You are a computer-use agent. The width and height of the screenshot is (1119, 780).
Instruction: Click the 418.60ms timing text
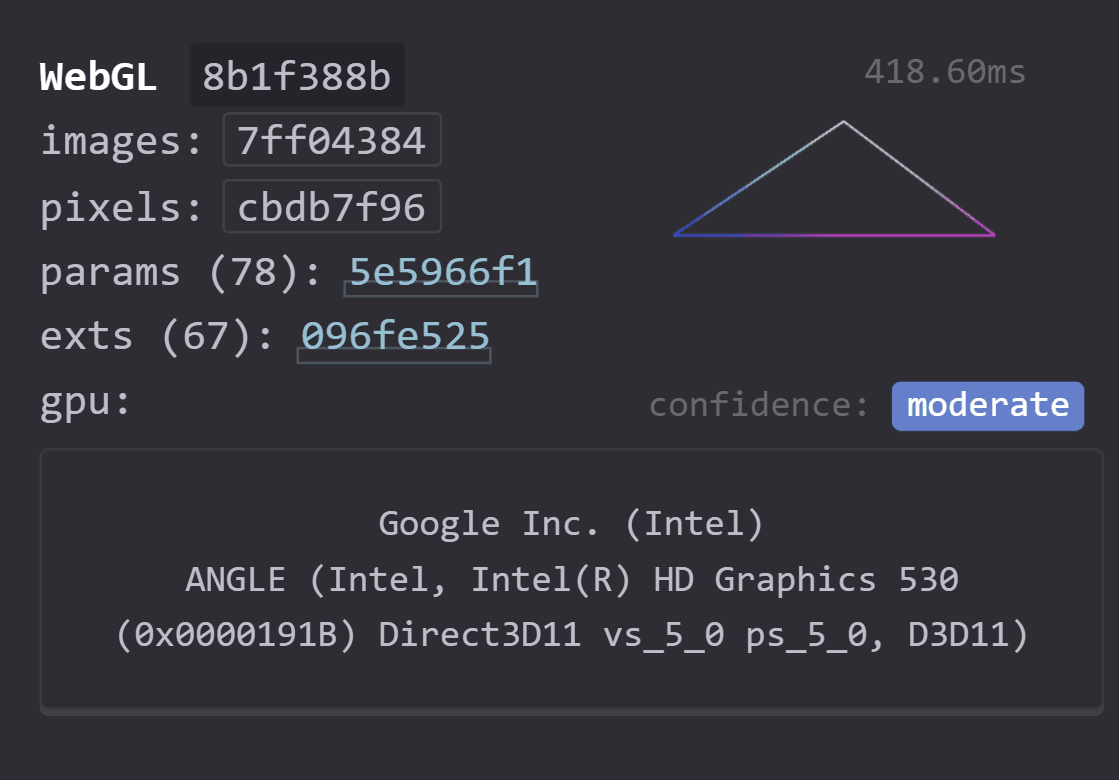click(945, 72)
